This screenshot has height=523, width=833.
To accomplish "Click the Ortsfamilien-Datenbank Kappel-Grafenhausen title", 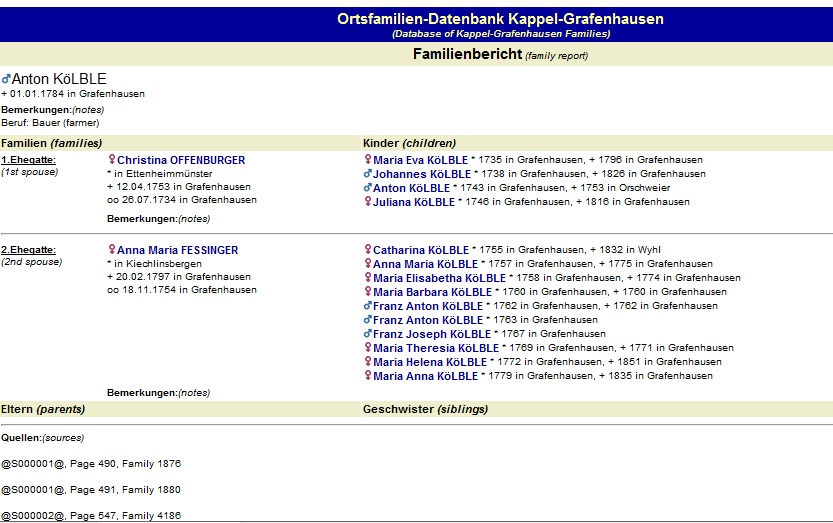I will click(500, 19).
